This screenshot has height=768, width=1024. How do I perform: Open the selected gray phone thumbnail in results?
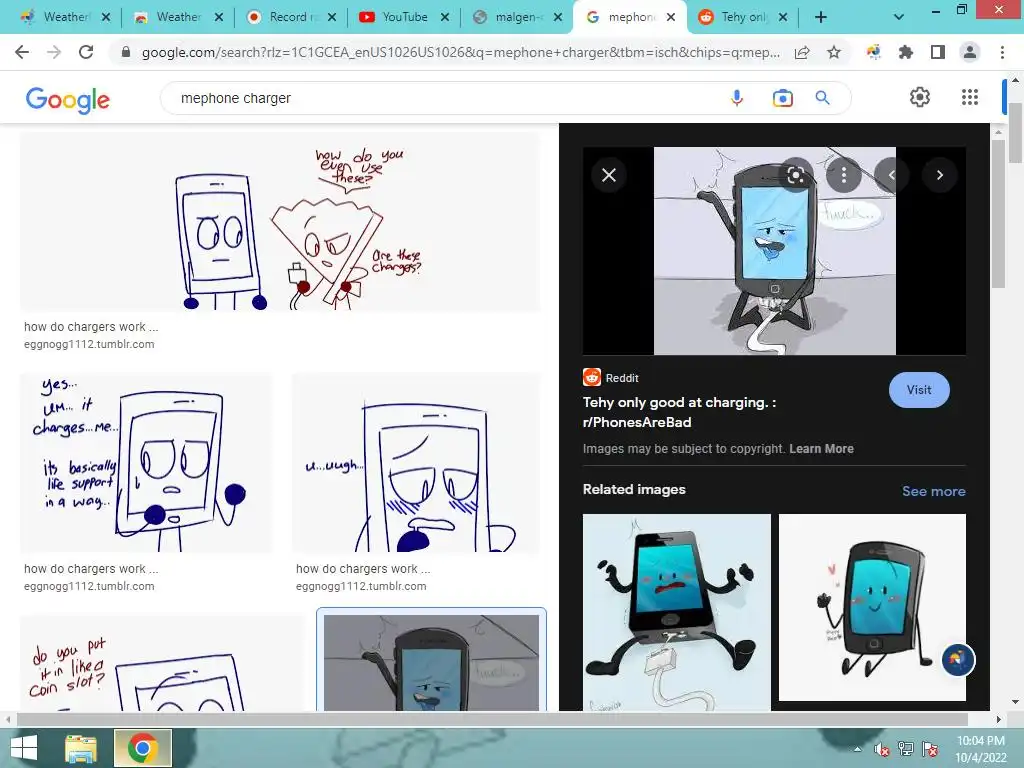[431, 661]
